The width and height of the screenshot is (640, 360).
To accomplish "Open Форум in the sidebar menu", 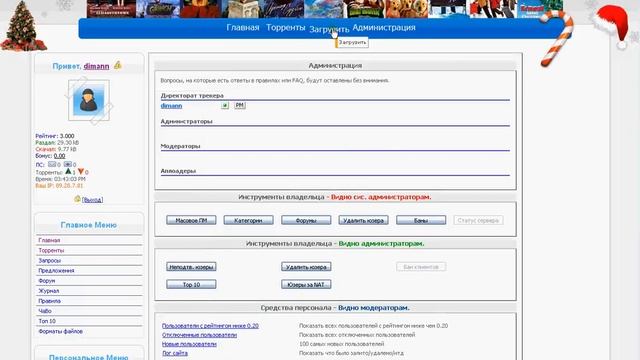I will (47, 281).
